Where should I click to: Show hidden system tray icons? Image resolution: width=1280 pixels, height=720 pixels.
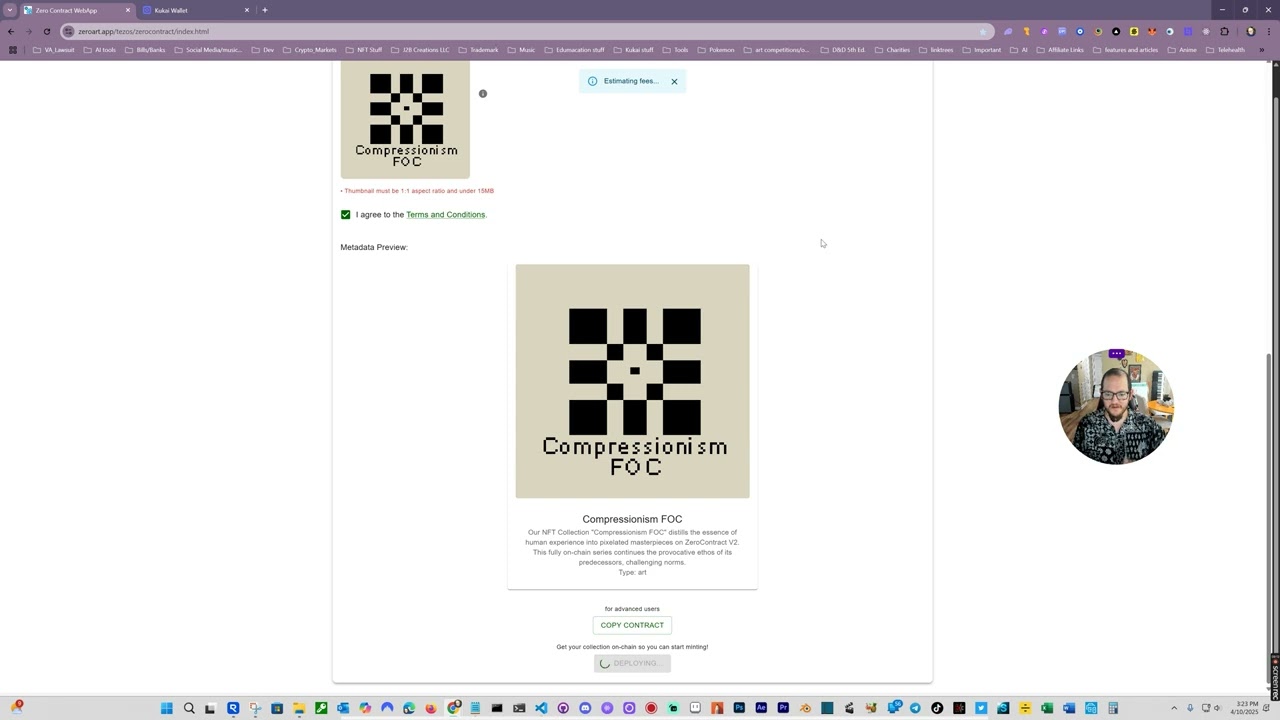(1174, 708)
